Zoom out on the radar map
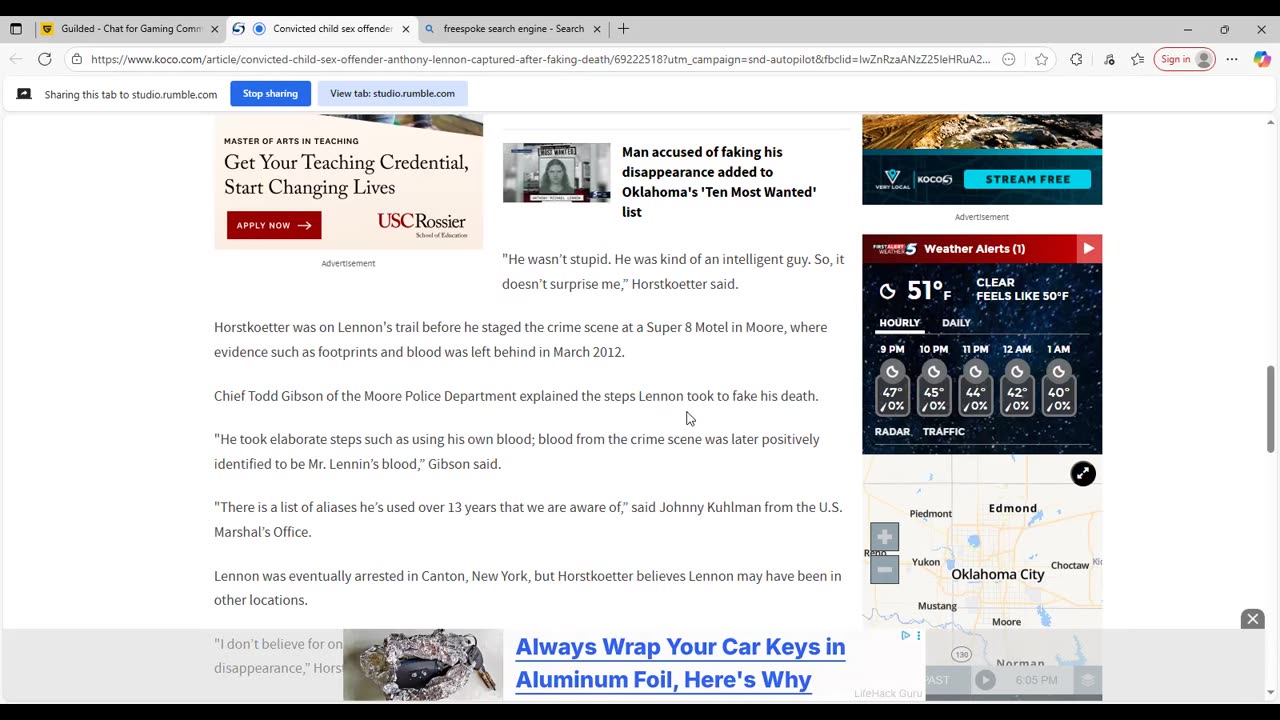Image resolution: width=1280 pixels, height=720 pixels. 884,569
